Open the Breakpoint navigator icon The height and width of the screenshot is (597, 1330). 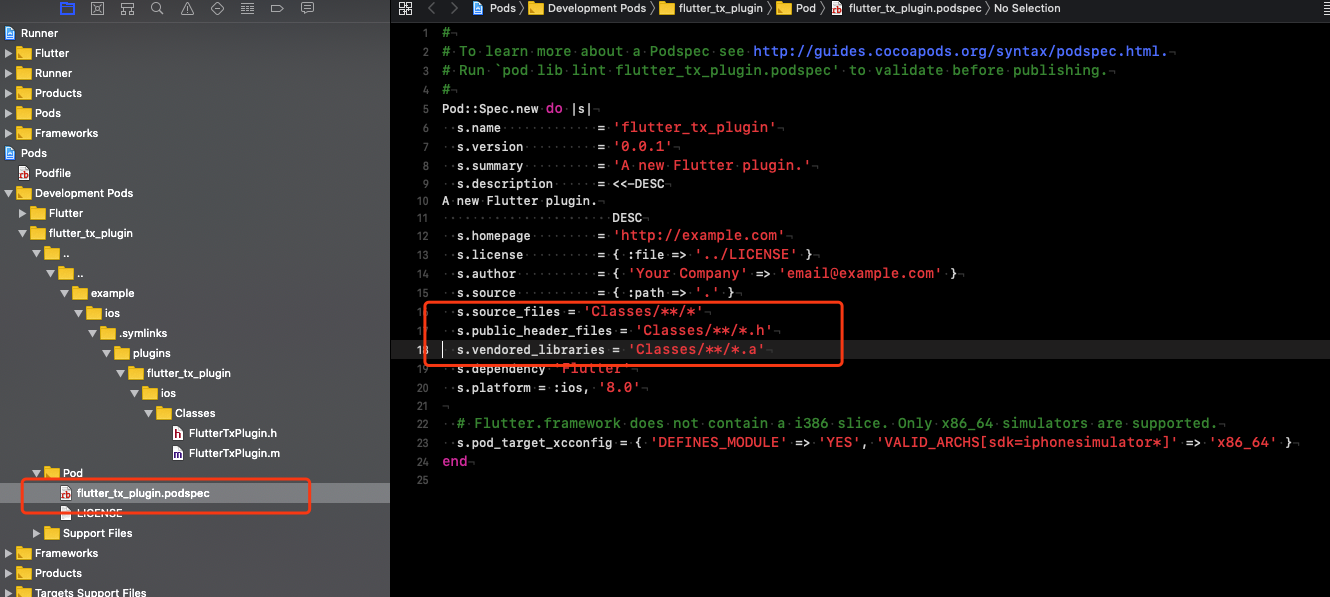coord(277,8)
